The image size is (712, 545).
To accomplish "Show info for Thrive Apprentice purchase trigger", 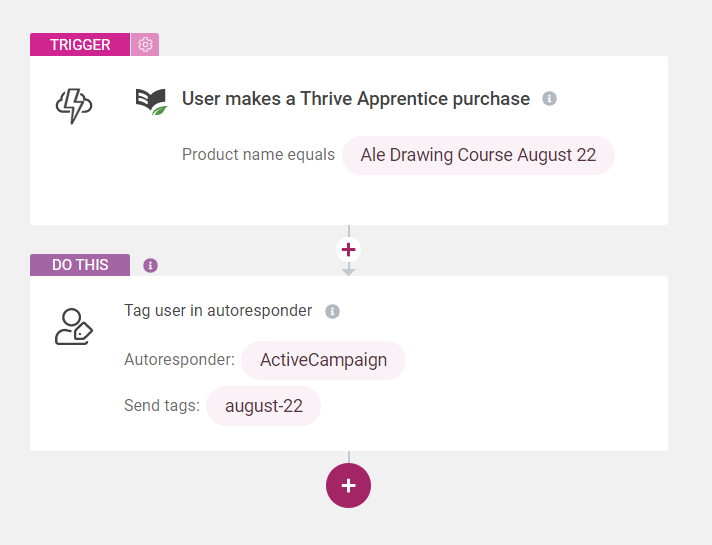I will pos(549,99).
